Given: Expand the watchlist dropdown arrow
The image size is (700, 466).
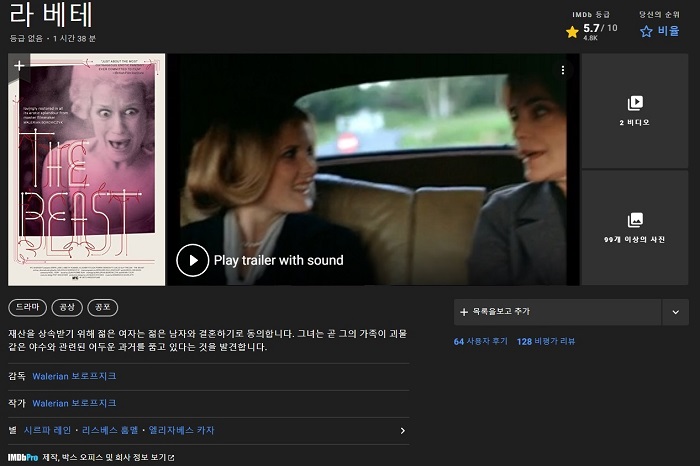Looking at the screenshot, I should (x=675, y=312).
